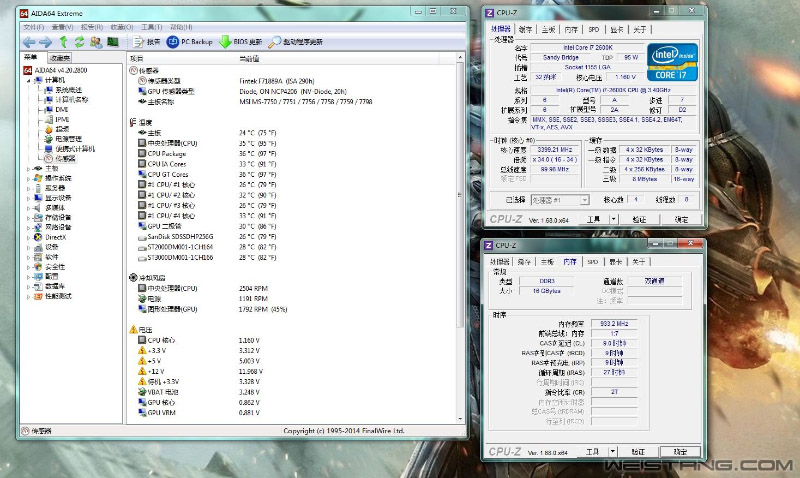800x478 pixels.
Task: Open tools dropdown arrow in upper CPU-Z
Action: pos(614,219)
